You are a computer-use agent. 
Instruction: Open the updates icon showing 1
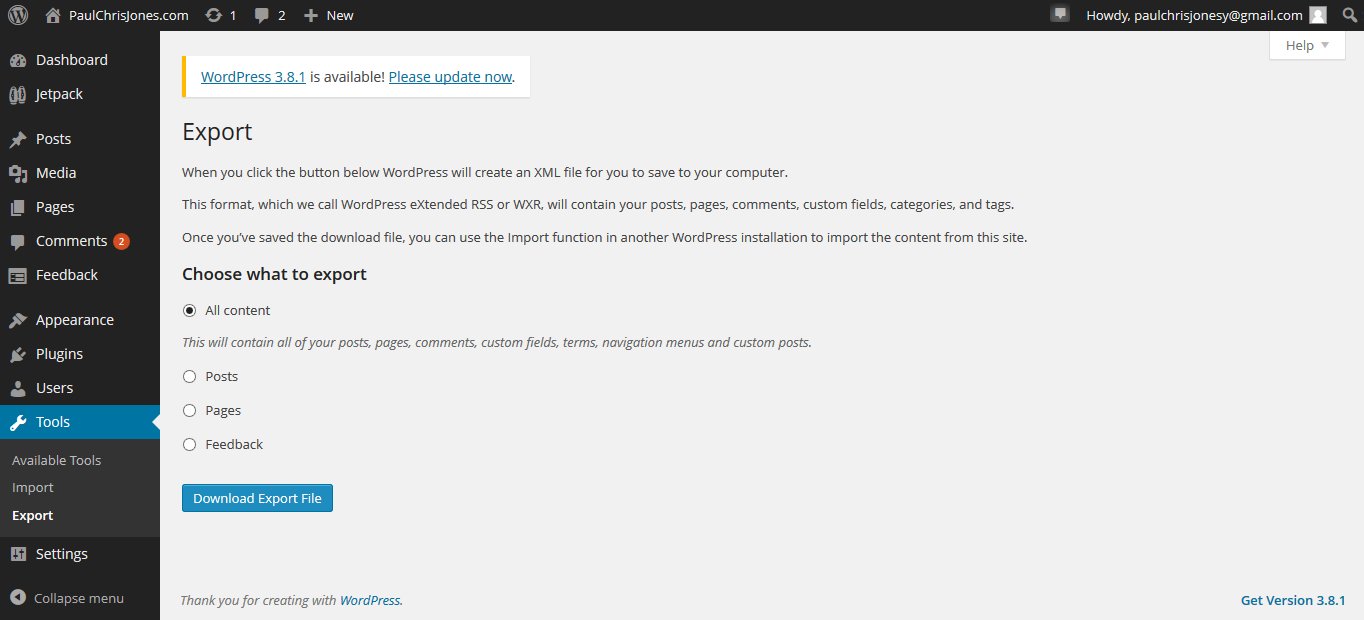point(213,15)
